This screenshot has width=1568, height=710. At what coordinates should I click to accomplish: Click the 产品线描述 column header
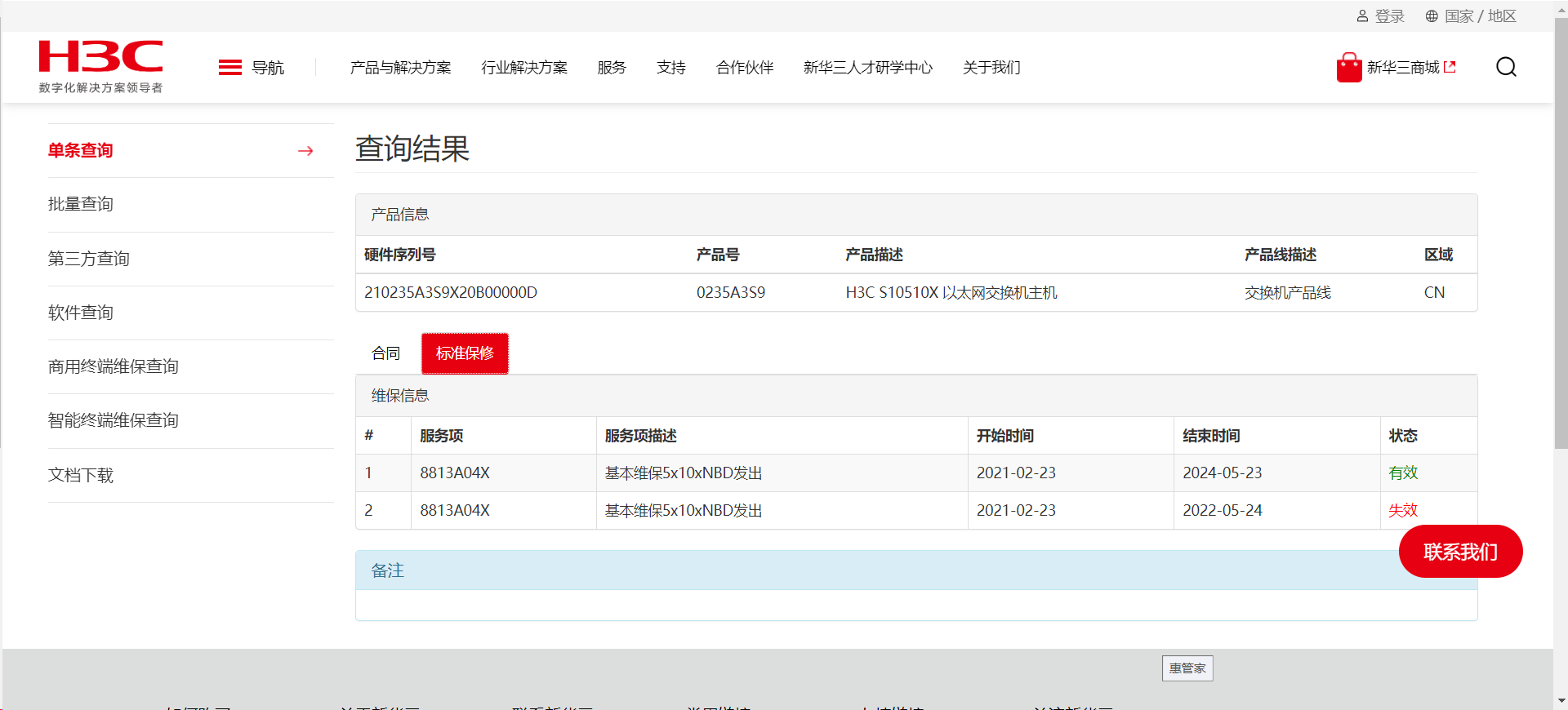1281,255
